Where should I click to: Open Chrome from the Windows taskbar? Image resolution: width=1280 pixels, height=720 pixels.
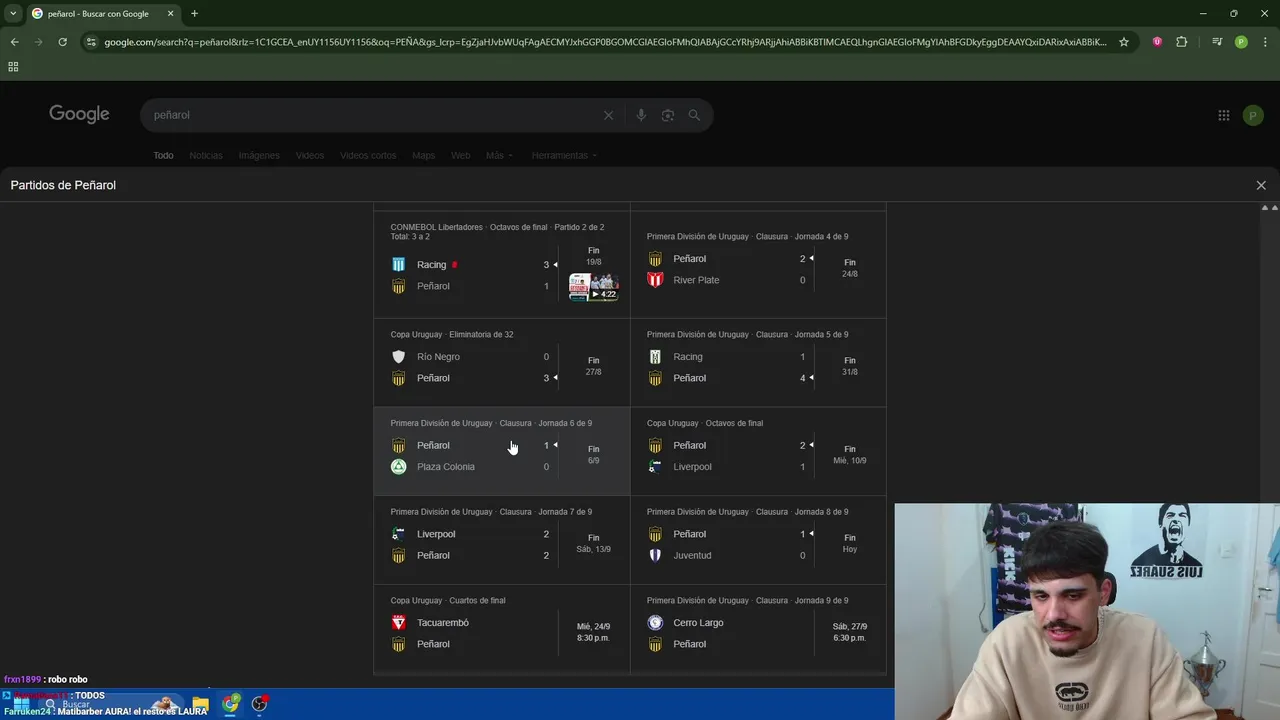tap(231, 704)
